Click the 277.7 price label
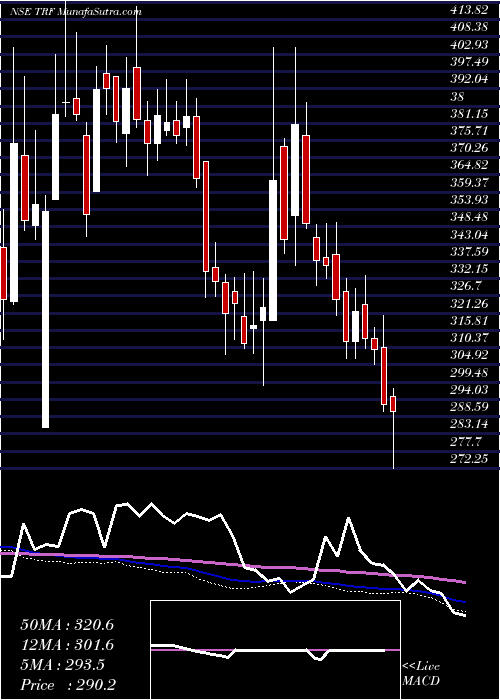The height and width of the screenshot is (700, 500). pyautogui.click(x=466, y=441)
